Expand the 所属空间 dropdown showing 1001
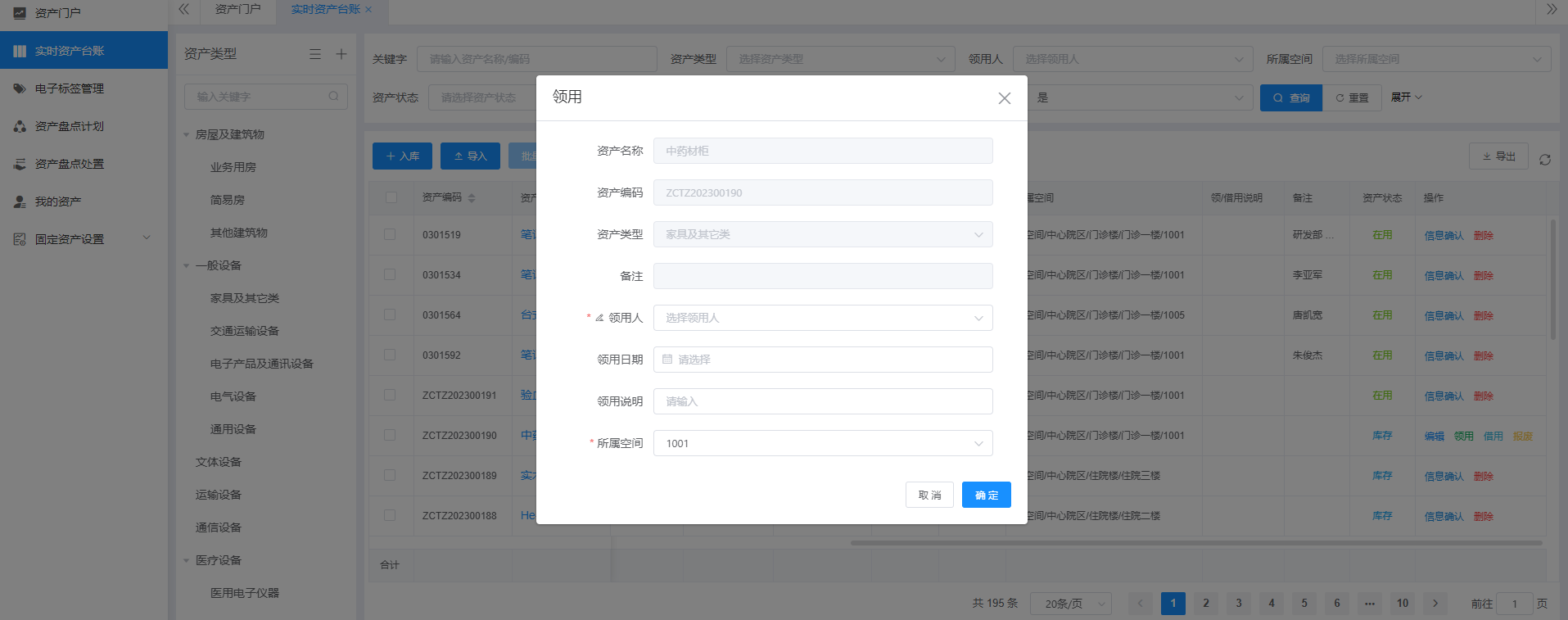Image resolution: width=1568 pixels, height=620 pixels. pos(822,443)
